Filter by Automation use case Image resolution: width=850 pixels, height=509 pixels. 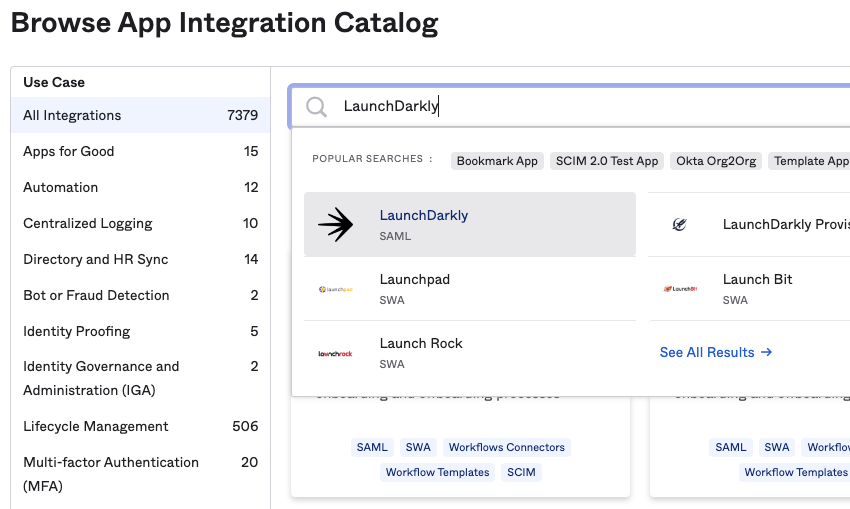pos(140,187)
